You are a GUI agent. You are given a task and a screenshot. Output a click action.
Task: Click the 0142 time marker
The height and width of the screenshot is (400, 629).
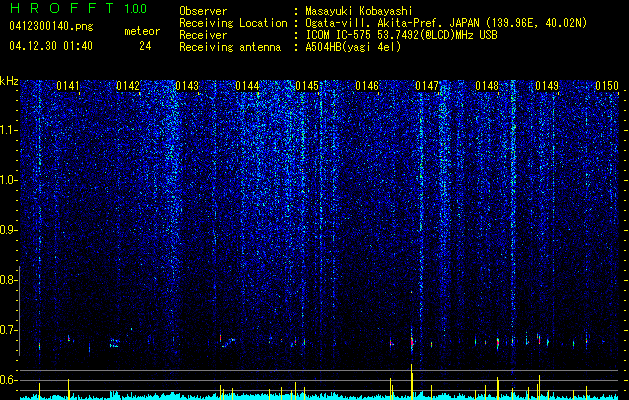pos(128,86)
